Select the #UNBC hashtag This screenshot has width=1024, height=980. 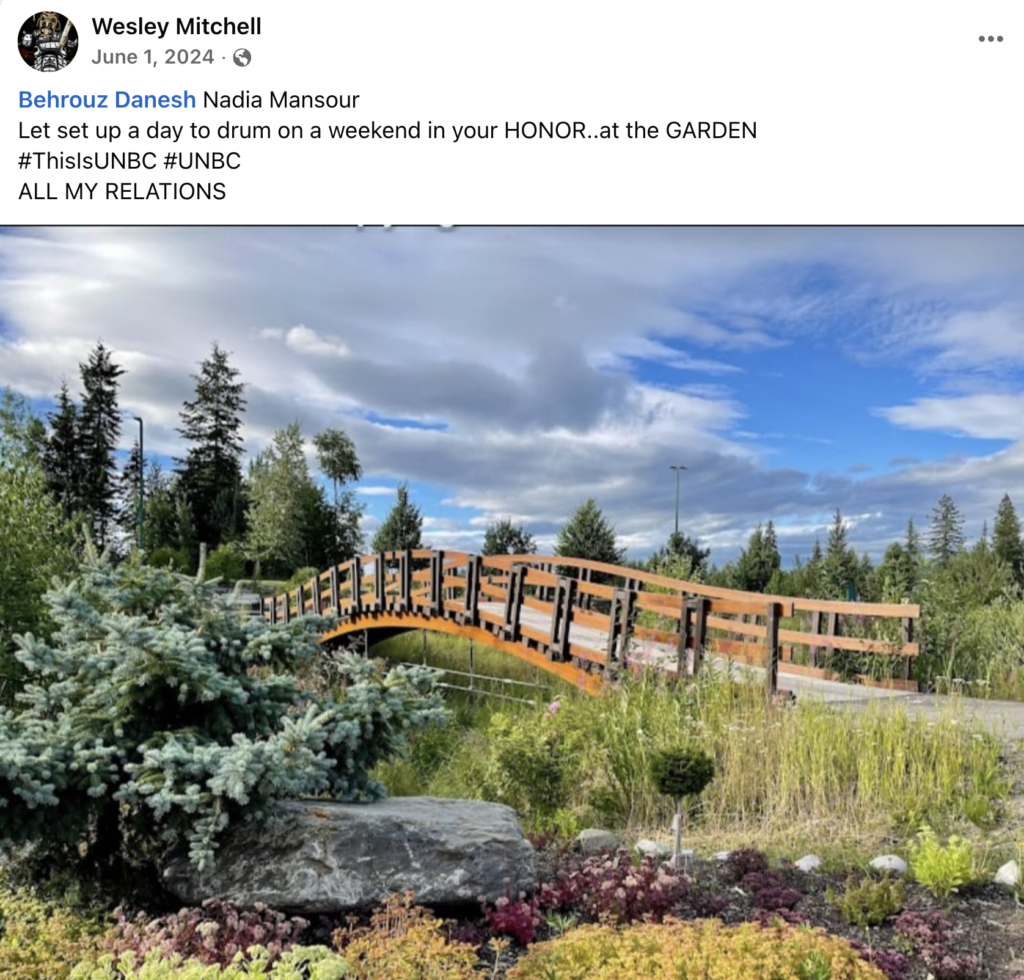tap(202, 161)
